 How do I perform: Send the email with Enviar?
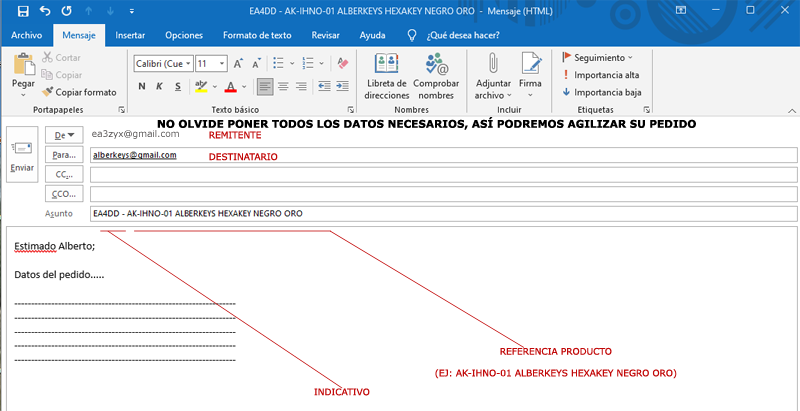(22, 154)
